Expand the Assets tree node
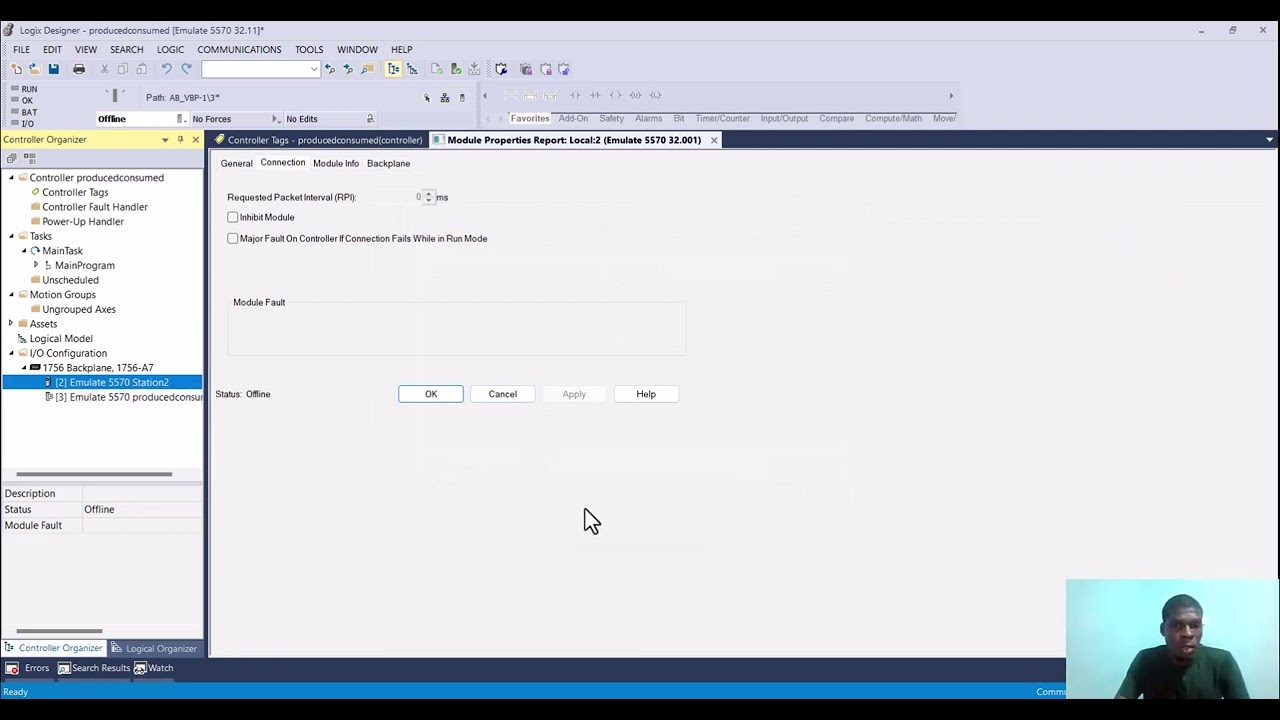This screenshot has height=720, width=1280. tap(11, 324)
